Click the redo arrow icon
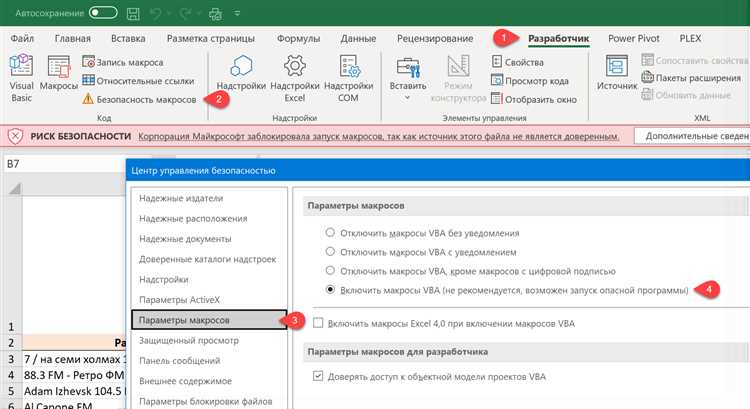The width and height of the screenshot is (750, 409). point(185,13)
